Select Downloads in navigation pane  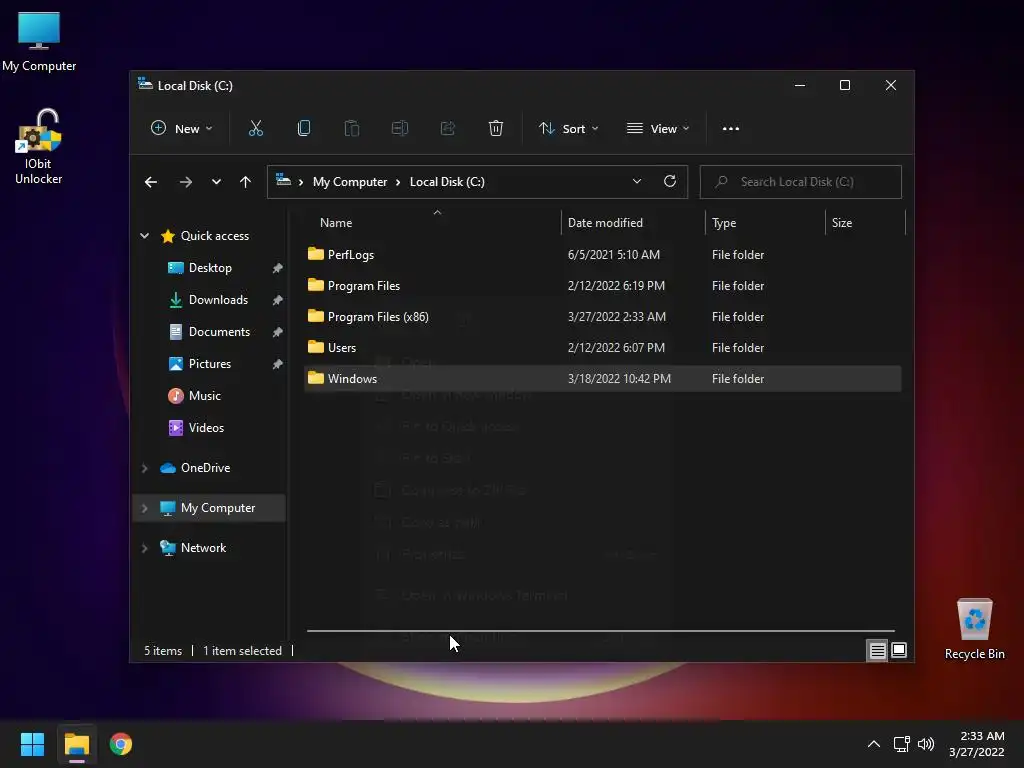[x=218, y=300]
